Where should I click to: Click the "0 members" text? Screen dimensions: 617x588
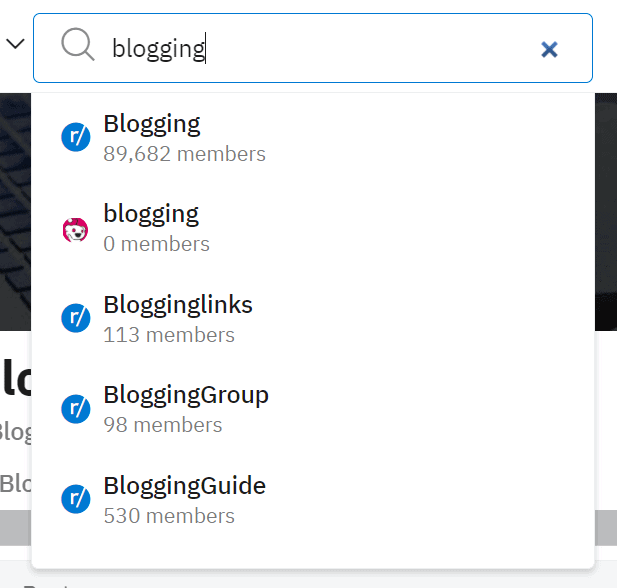(x=156, y=244)
